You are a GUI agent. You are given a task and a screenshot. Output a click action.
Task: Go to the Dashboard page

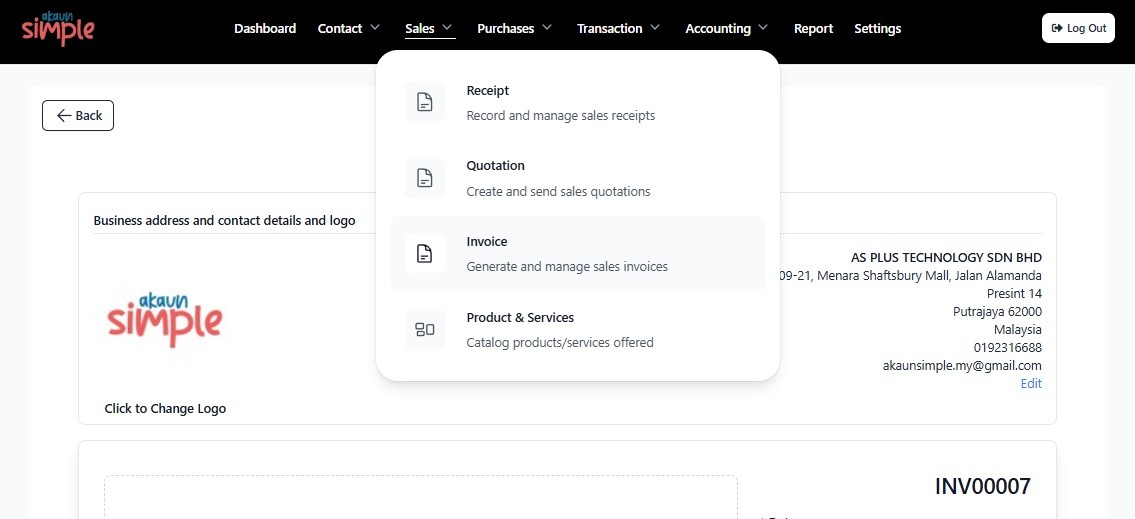265,28
